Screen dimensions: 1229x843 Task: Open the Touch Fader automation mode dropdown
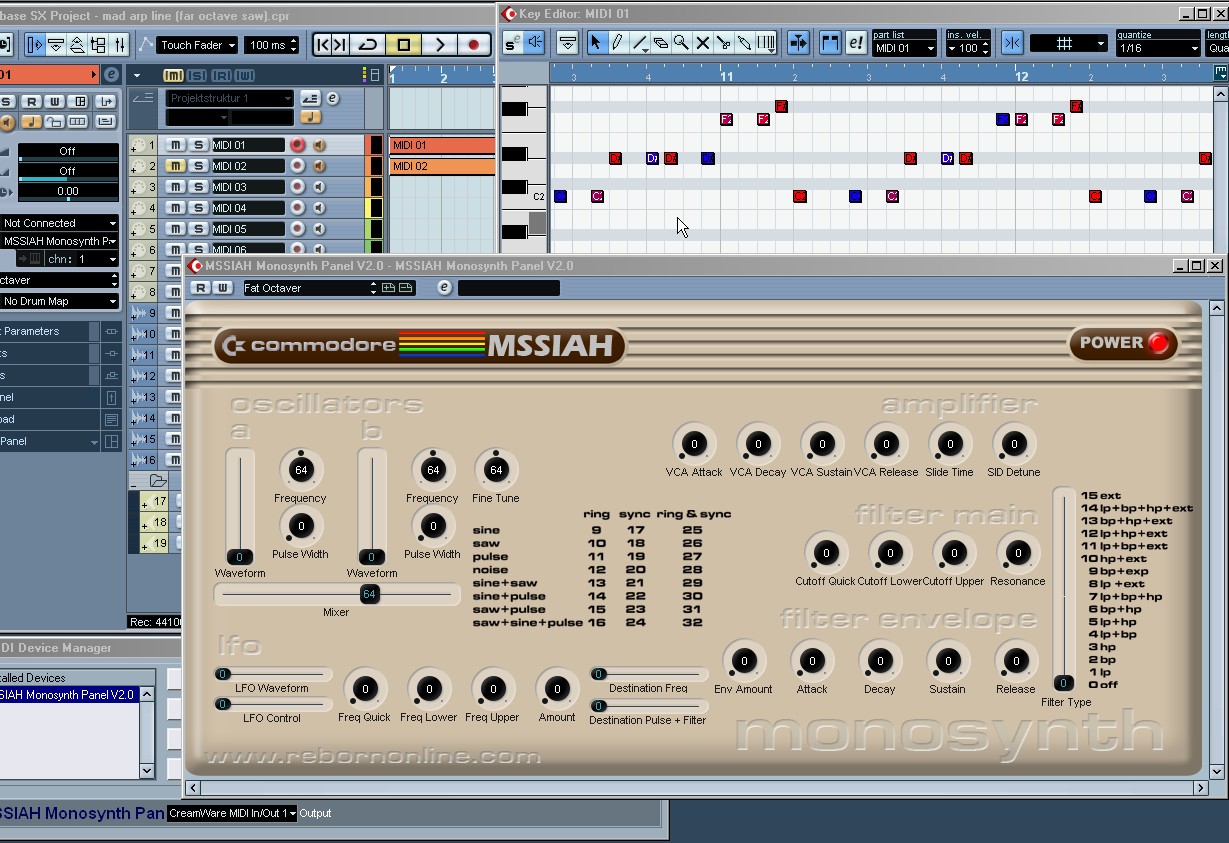pyautogui.click(x=197, y=45)
